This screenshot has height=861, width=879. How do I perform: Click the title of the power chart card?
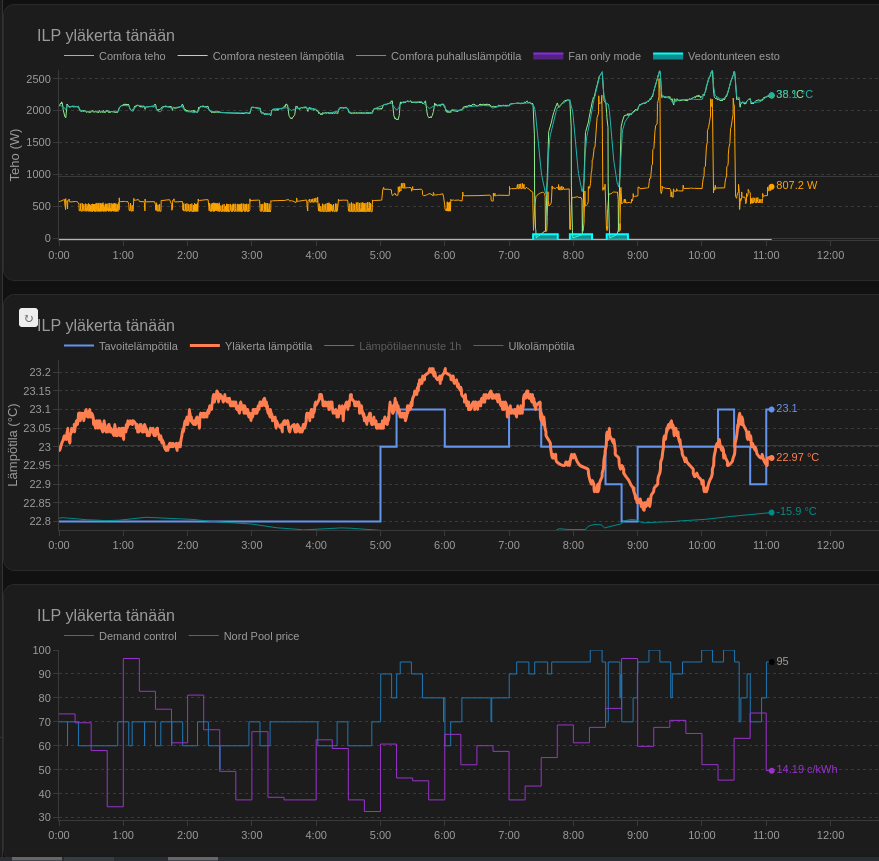click(x=106, y=36)
